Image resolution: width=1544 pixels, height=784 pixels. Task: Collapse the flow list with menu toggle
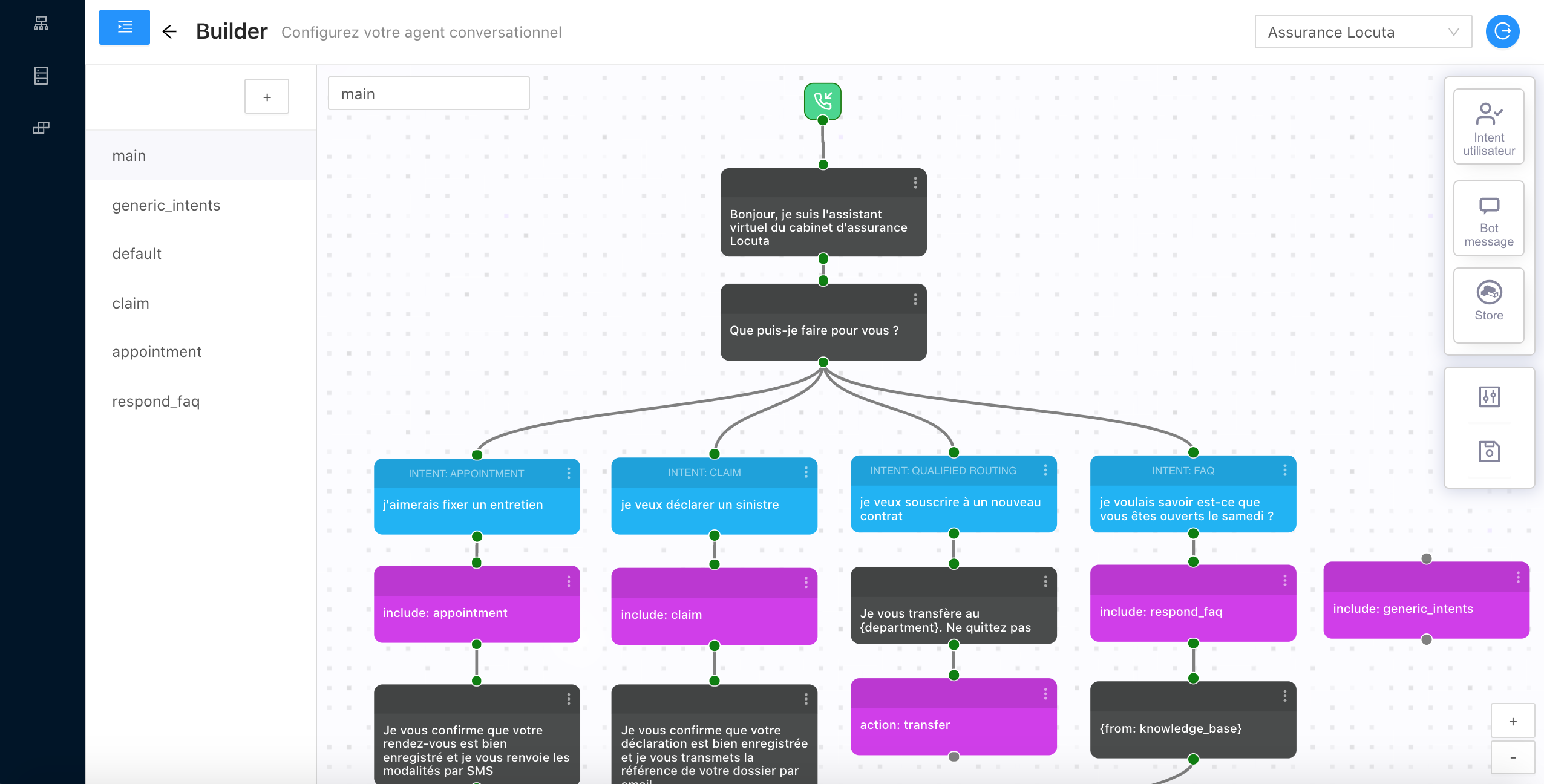click(125, 27)
